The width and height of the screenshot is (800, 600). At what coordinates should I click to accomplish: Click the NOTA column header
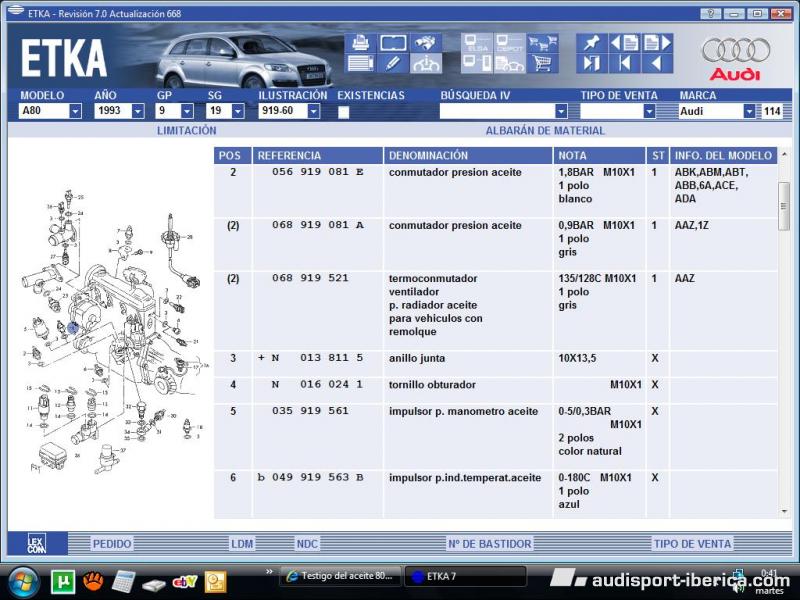(x=599, y=156)
